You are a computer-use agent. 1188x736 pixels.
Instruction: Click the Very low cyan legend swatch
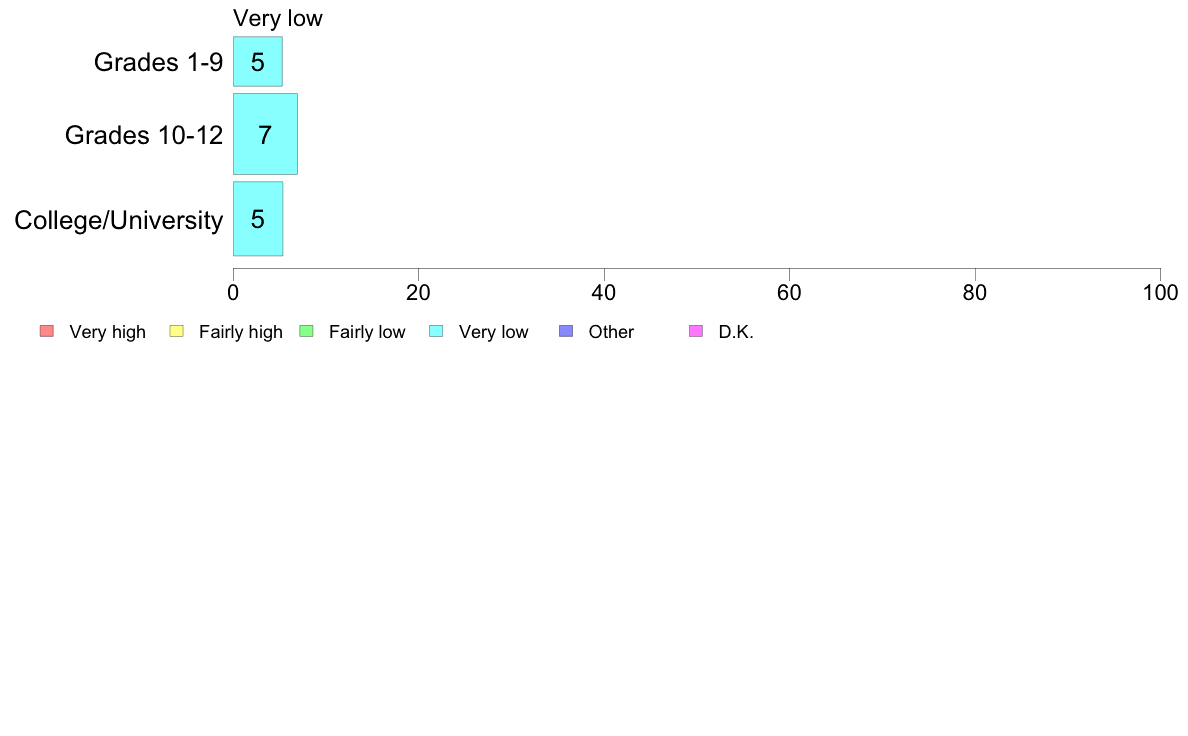[x=436, y=331]
